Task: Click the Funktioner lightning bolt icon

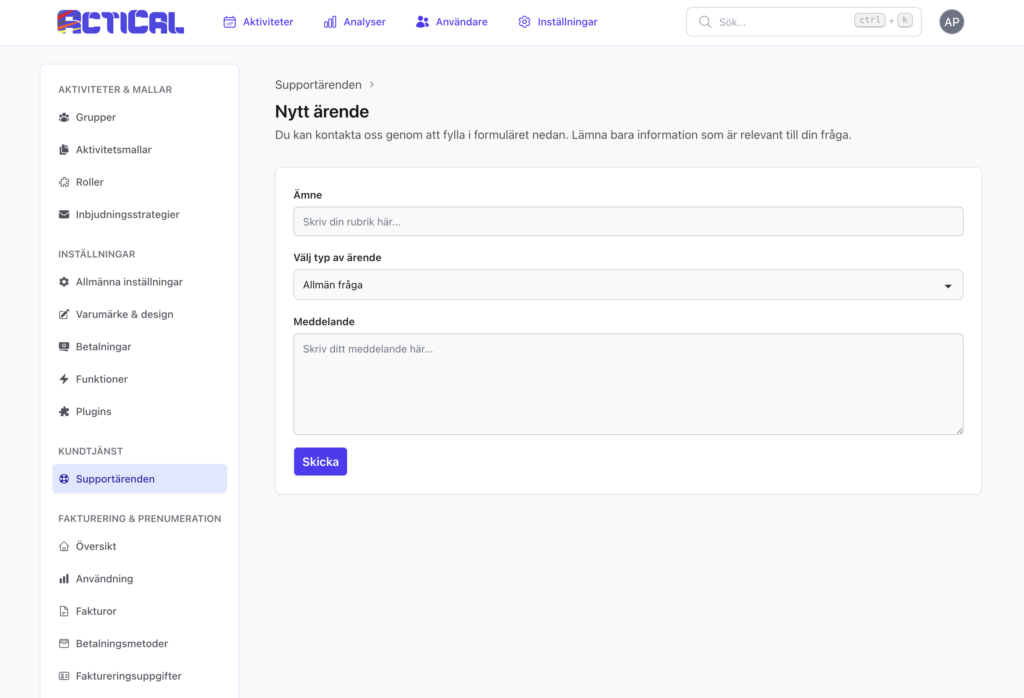Action: coord(64,379)
